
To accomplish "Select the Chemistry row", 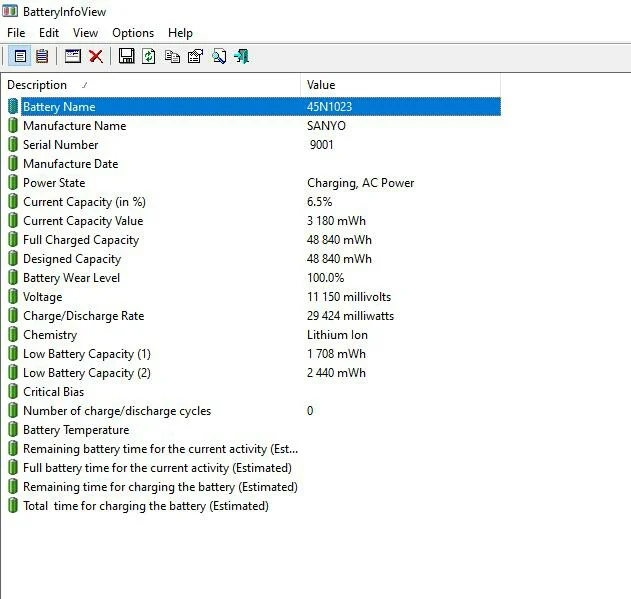I will point(254,335).
